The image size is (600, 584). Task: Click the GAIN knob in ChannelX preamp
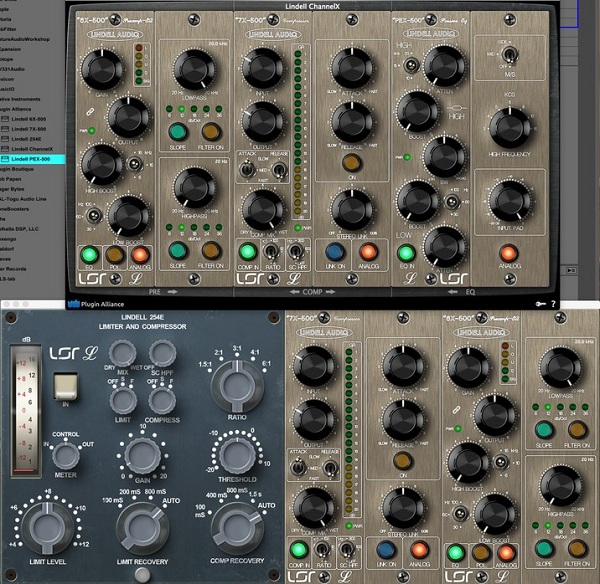click(x=102, y=69)
